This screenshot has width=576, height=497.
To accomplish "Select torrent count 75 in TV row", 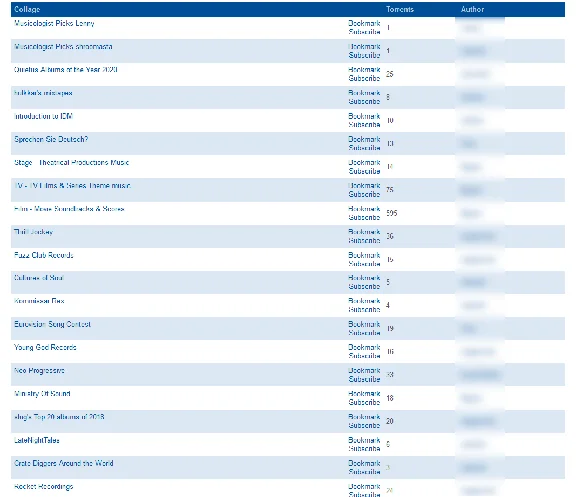I will coord(390,190).
